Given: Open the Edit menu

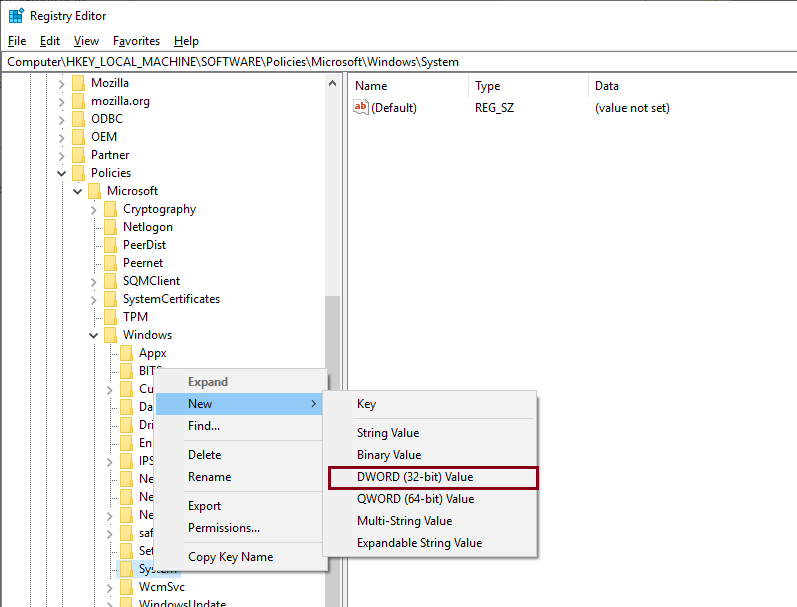Looking at the screenshot, I should click(x=50, y=41).
